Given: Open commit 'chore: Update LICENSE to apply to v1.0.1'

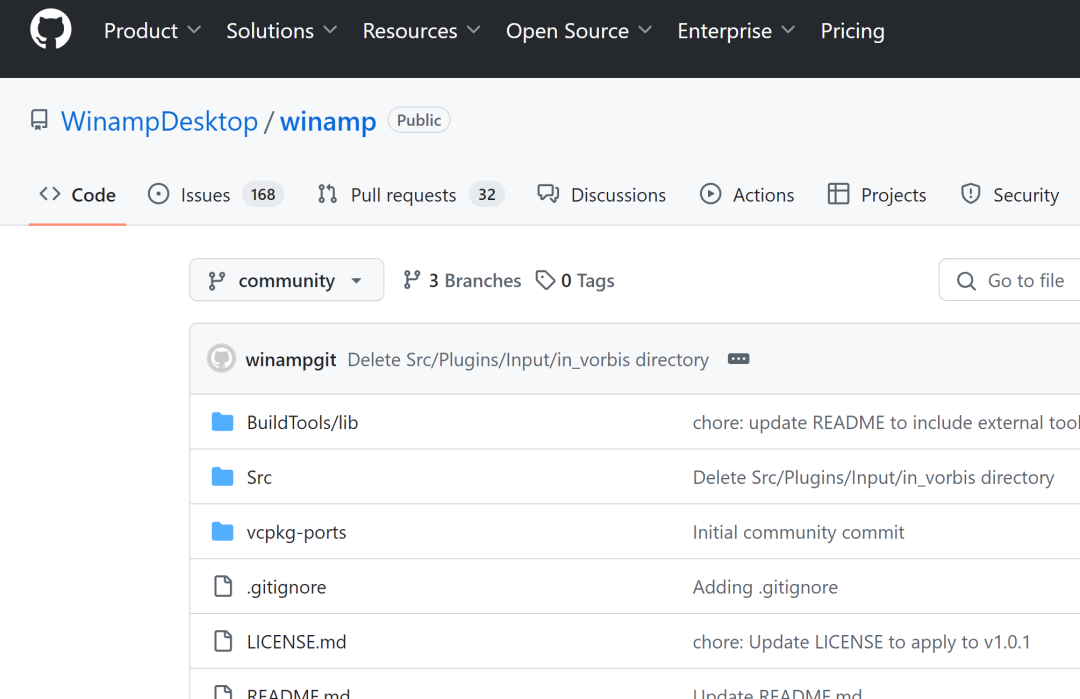Looking at the screenshot, I should click(861, 642).
